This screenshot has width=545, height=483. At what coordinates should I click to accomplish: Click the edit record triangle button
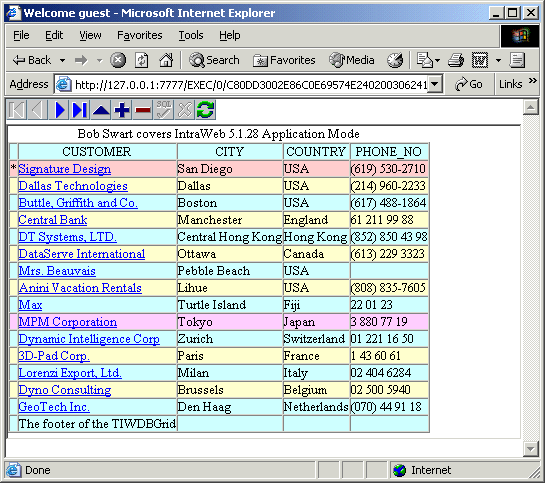pyautogui.click(x=101, y=110)
